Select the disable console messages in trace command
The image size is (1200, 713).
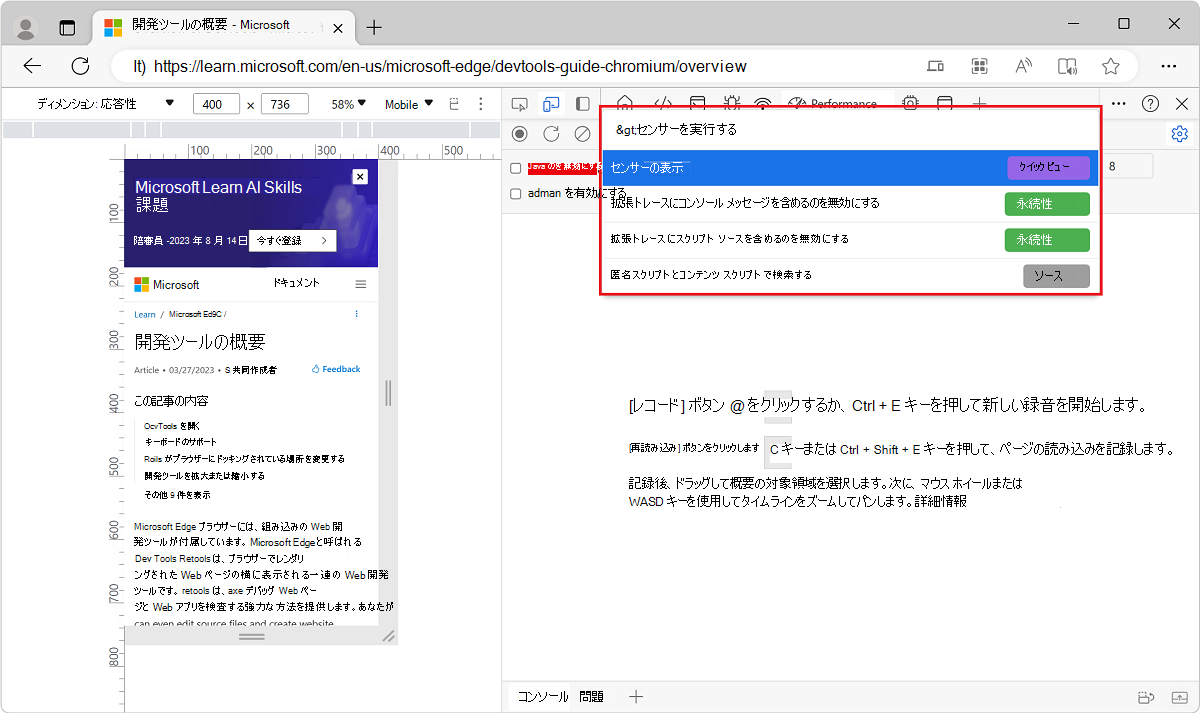(850, 204)
